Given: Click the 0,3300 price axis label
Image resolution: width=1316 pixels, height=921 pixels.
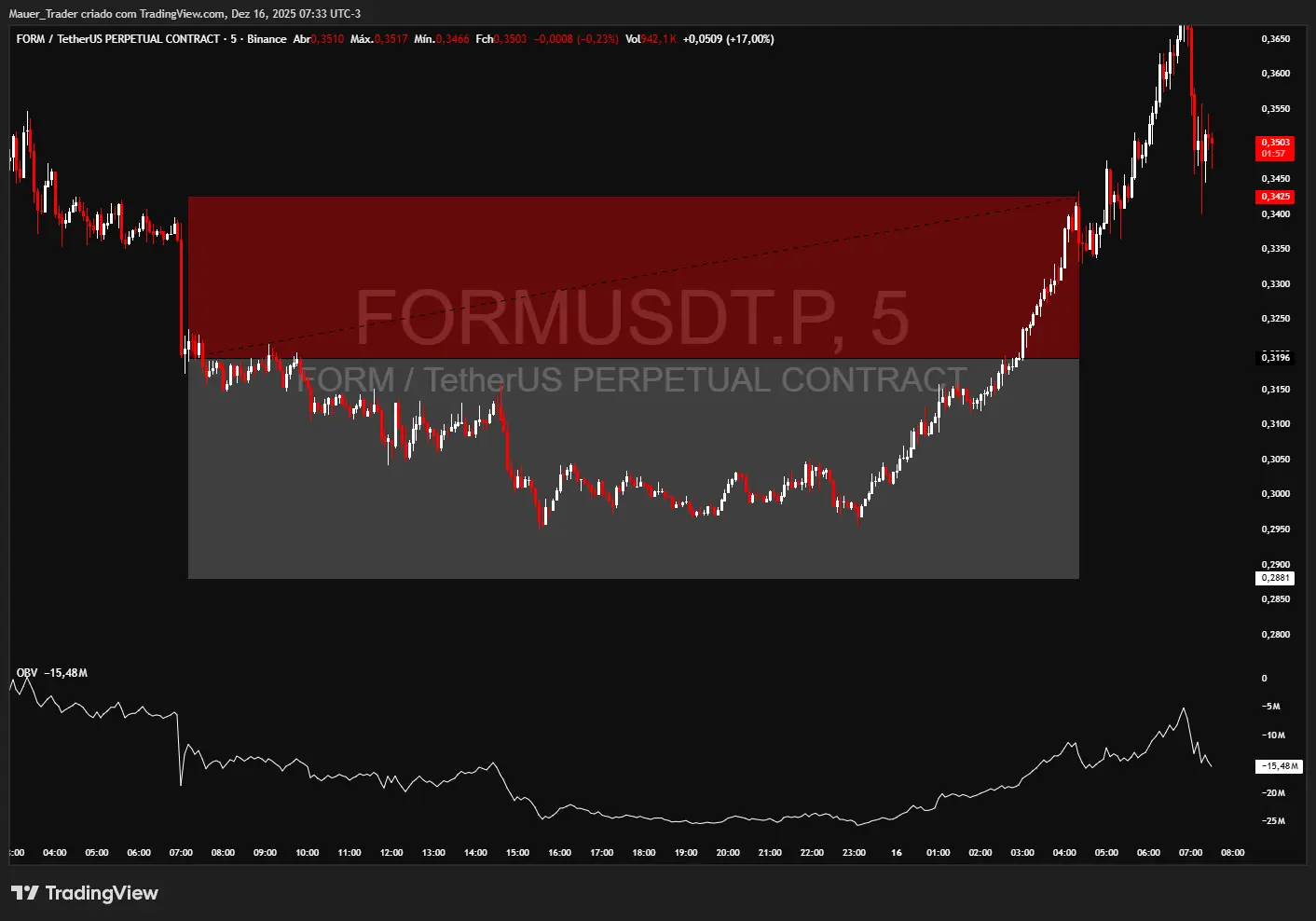Looking at the screenshot, I should 1275,284.
